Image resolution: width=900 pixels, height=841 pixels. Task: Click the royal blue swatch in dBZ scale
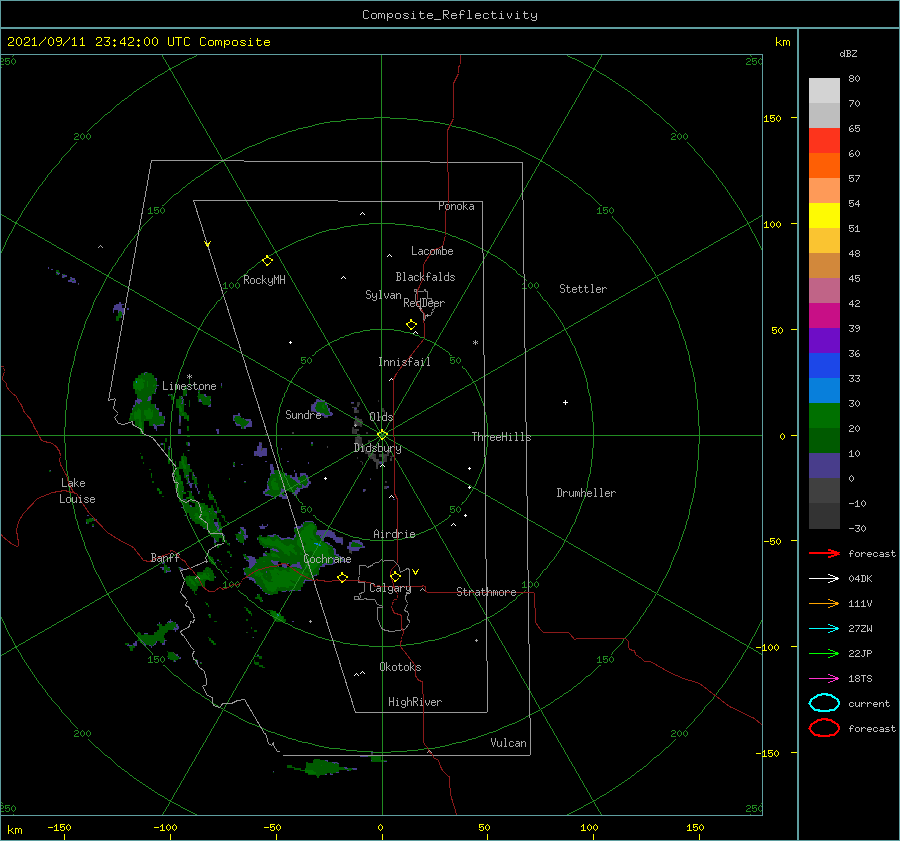coord(824,366)
